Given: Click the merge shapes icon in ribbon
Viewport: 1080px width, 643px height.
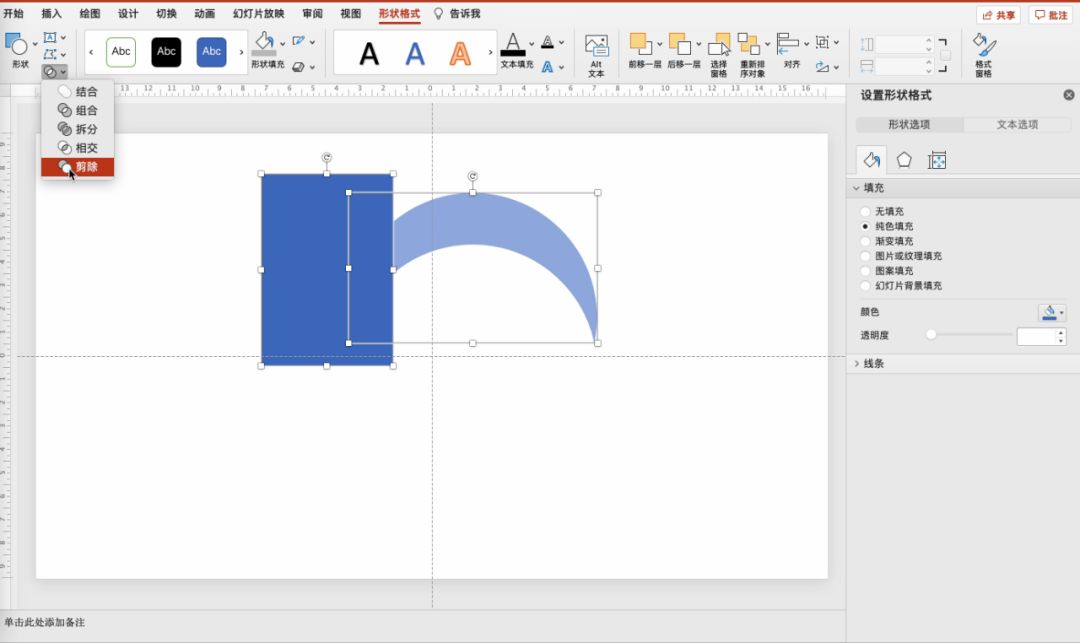Looking at the screenshot, I should tap(50, 72).
